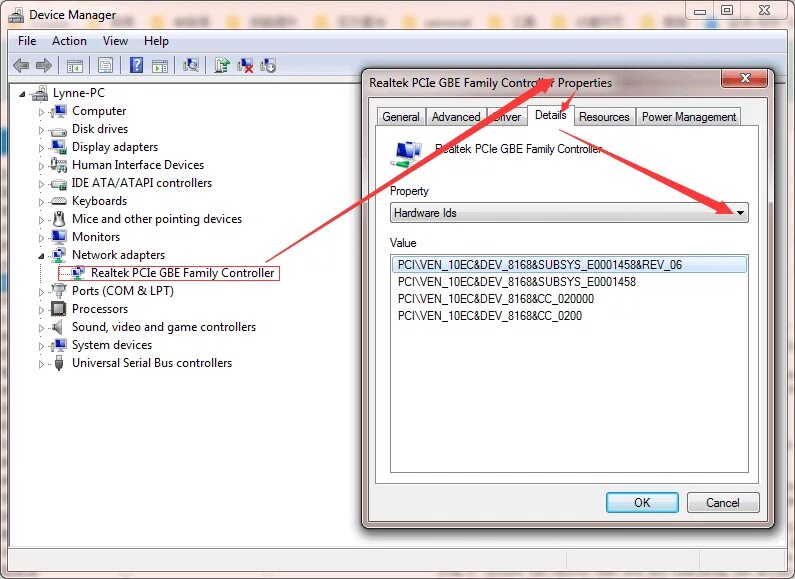Click the Processors chip icon
795x579 pixels.
tap(59, 309)
